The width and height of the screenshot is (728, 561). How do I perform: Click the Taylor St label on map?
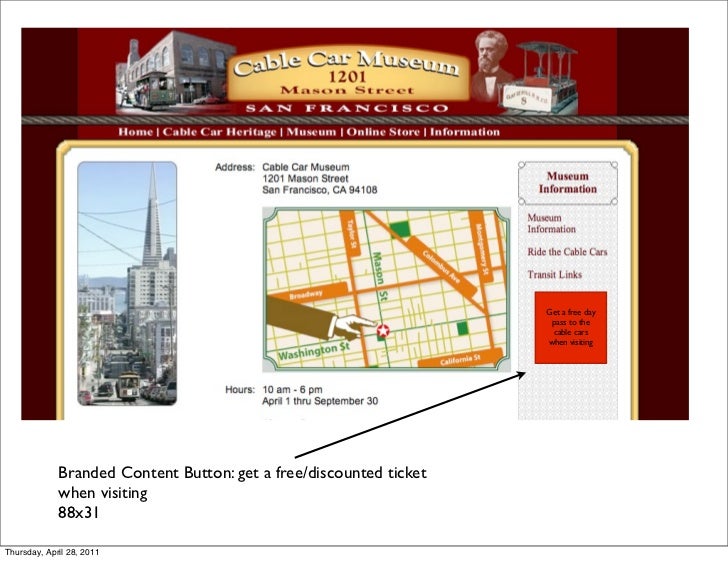point(351,233)
